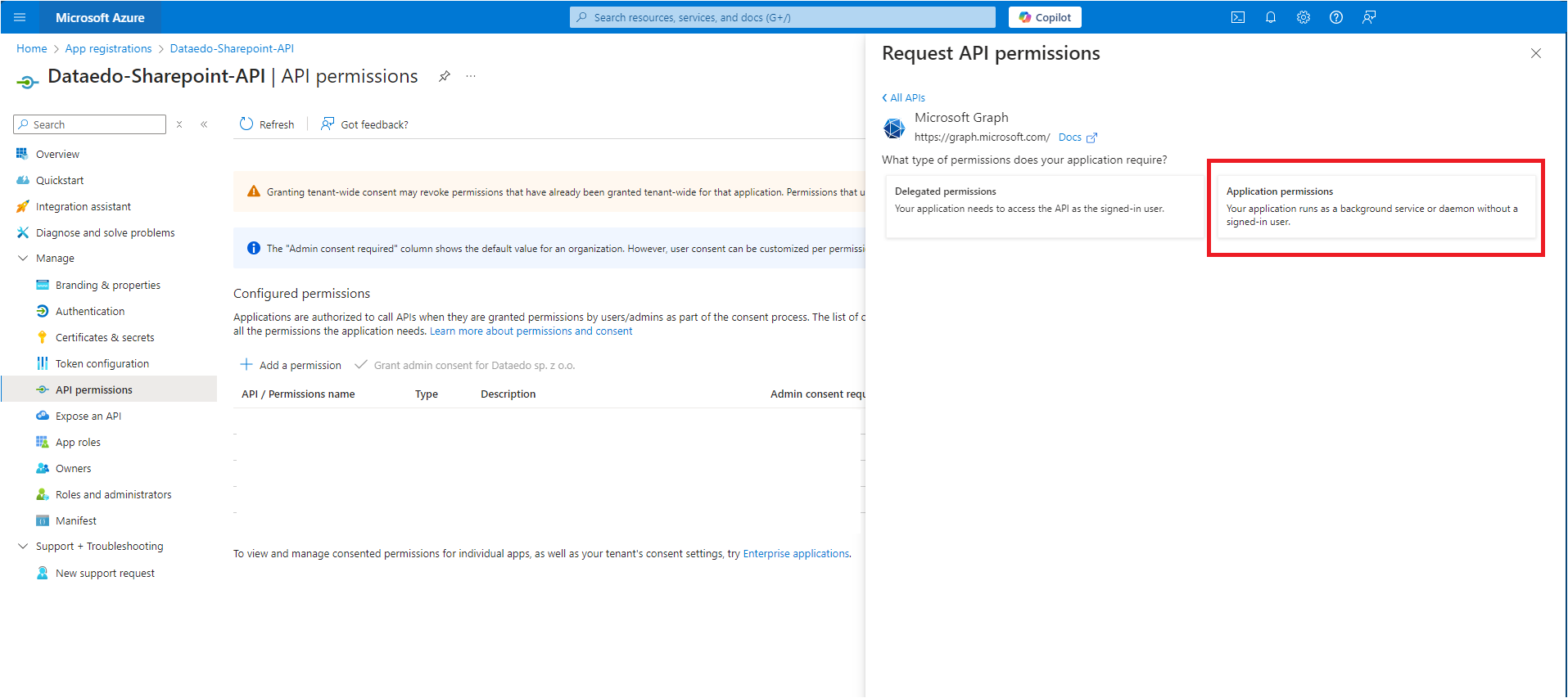The image size is (1568, 698).
Task: Pin the API permissions page
Action: tap(445, 76)
